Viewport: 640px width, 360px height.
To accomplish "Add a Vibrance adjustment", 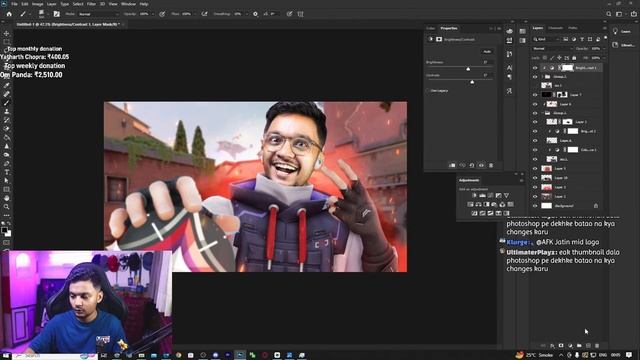I will point(507,196).
